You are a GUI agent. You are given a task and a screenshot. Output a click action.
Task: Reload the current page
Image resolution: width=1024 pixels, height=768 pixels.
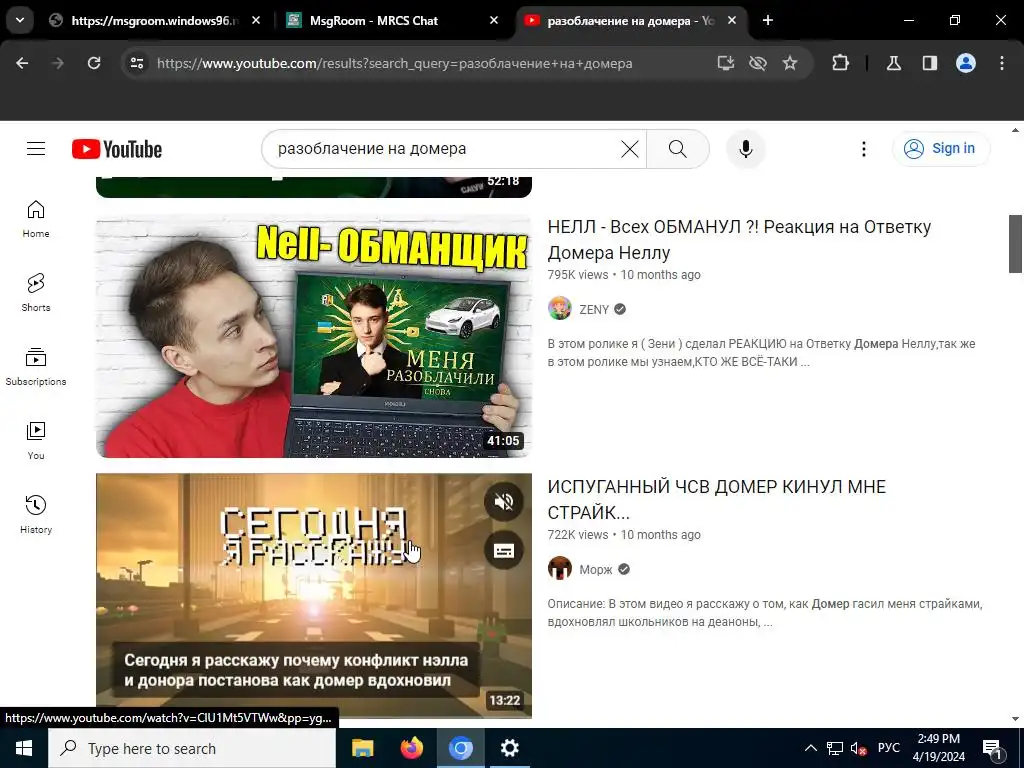click(94, 63)
